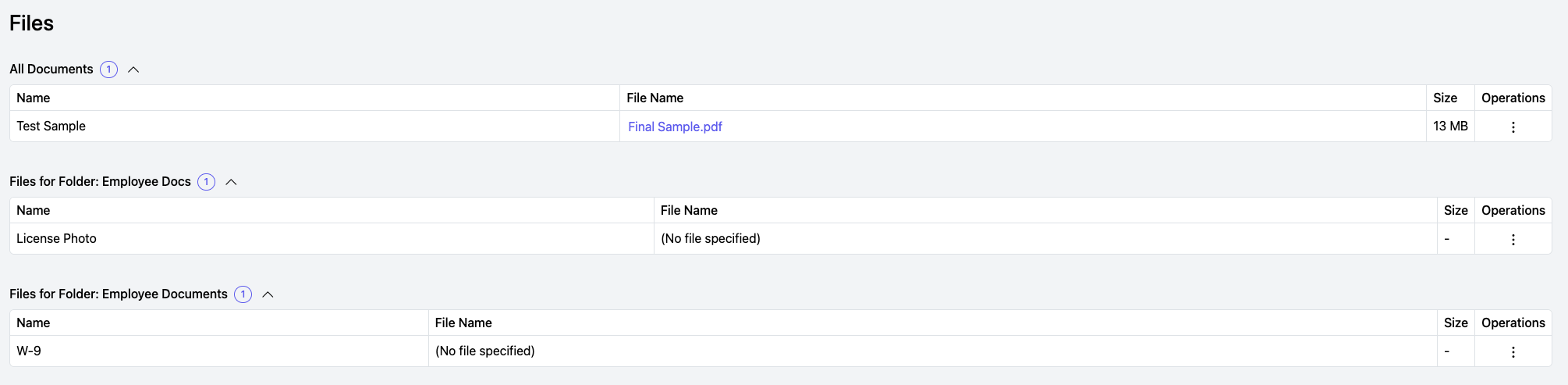
Task: Open operations menu for License Photo row
Action: click(1513, 239)
